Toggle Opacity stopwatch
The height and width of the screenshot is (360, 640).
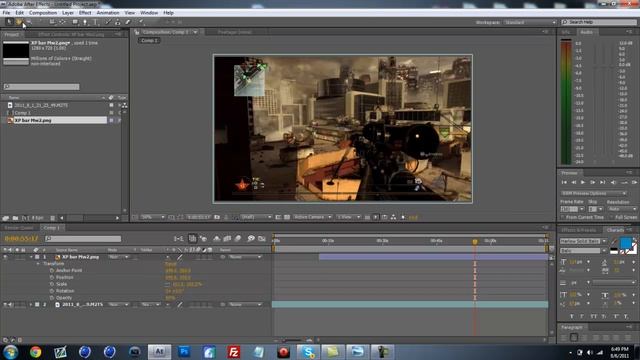pyautogui.click(x=52, y=298)
